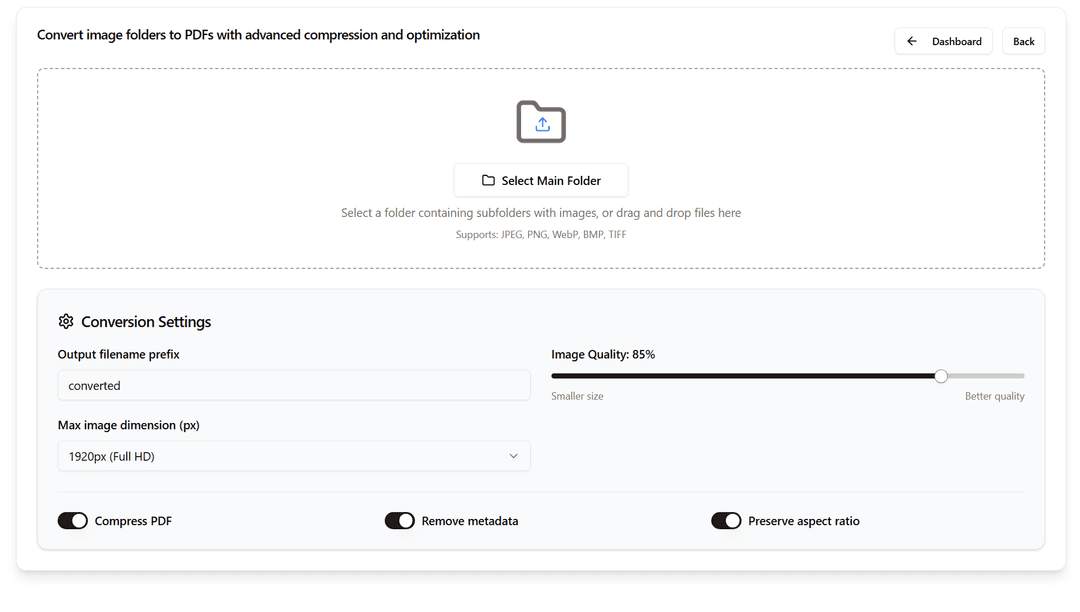Click the Preserve aspect ratio label
The height and width of the screenshot is (612, 1080).
[x=804, y=521]
